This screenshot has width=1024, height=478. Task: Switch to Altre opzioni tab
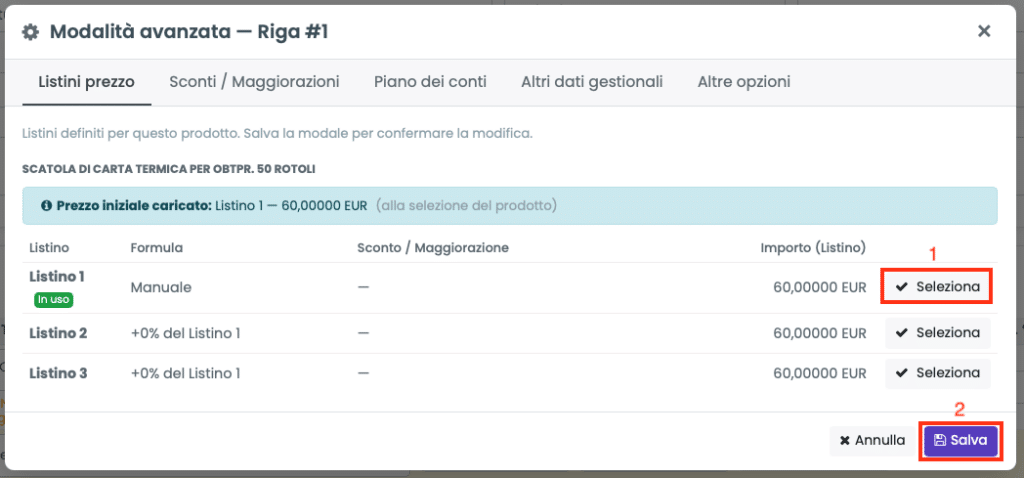pyautogui.click(x=744, y=82)
